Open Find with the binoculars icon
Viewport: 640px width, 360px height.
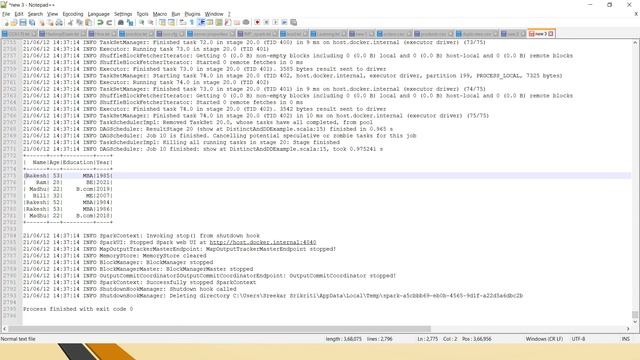coord(121,22)
